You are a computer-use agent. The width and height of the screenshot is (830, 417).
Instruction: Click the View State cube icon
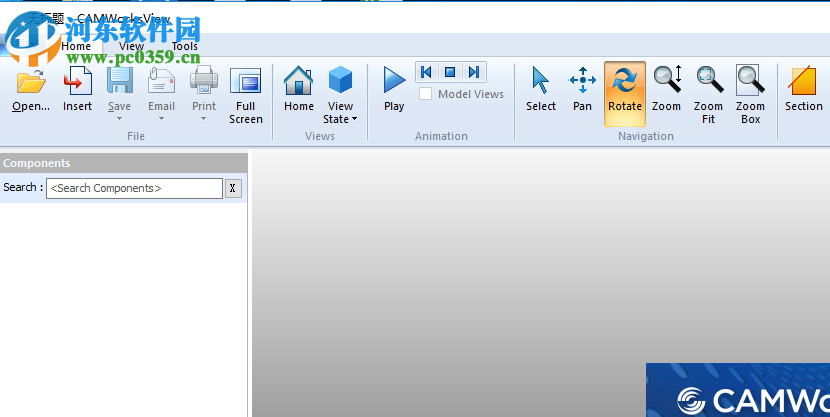point(340,80)
